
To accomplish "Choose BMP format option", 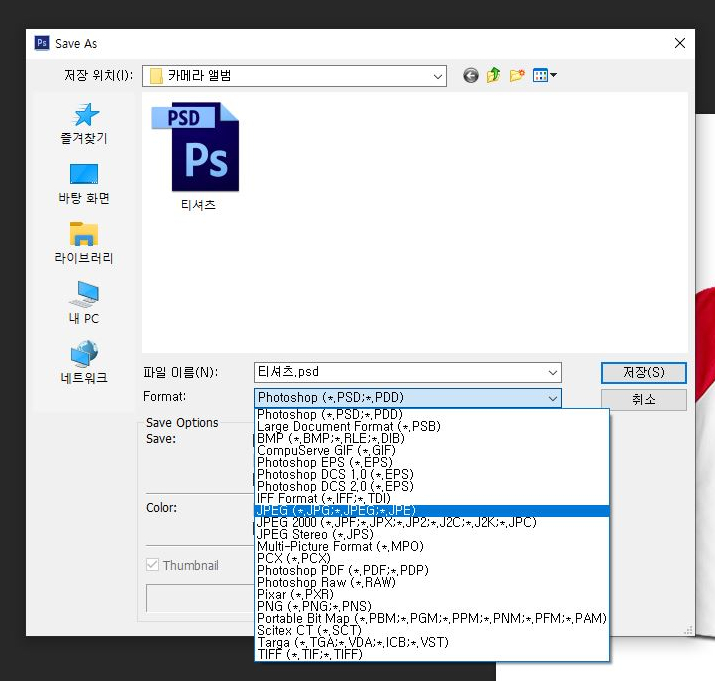I will [x=431, y=438].
